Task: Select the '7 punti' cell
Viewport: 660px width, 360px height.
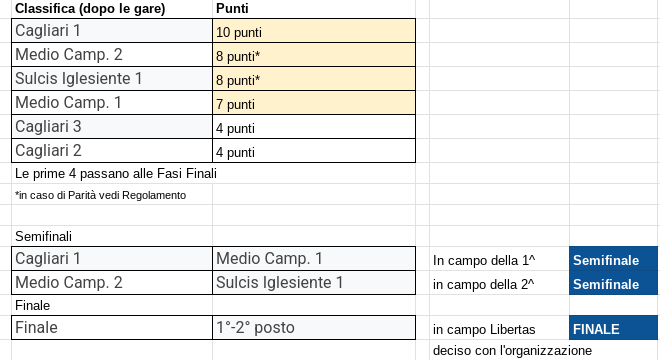Action: [314, 103]
